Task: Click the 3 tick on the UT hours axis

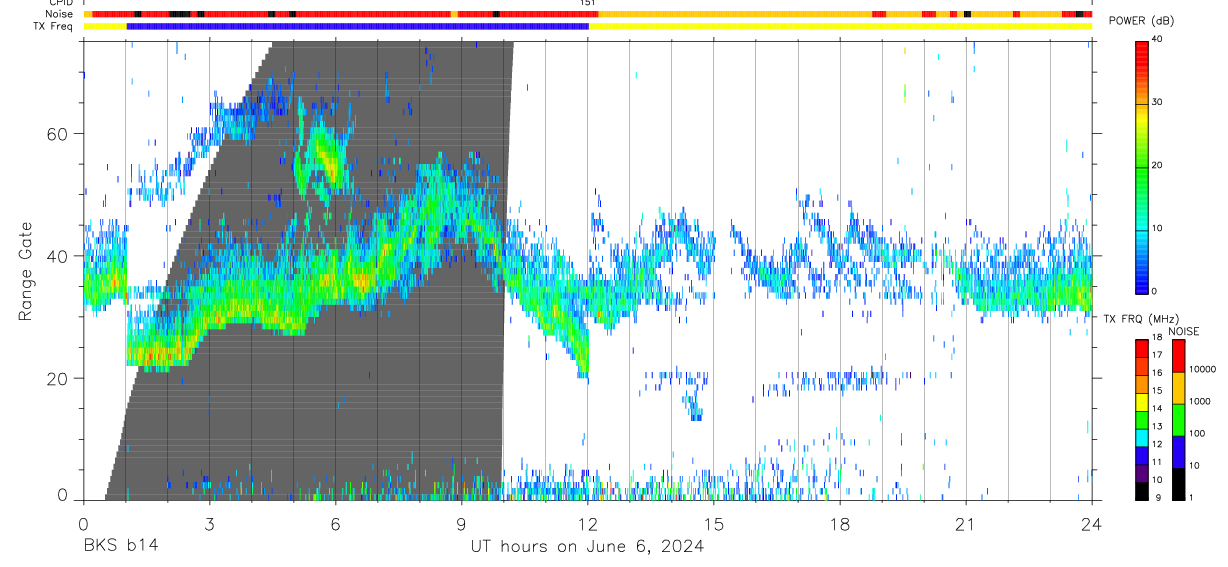Action: 210,523
